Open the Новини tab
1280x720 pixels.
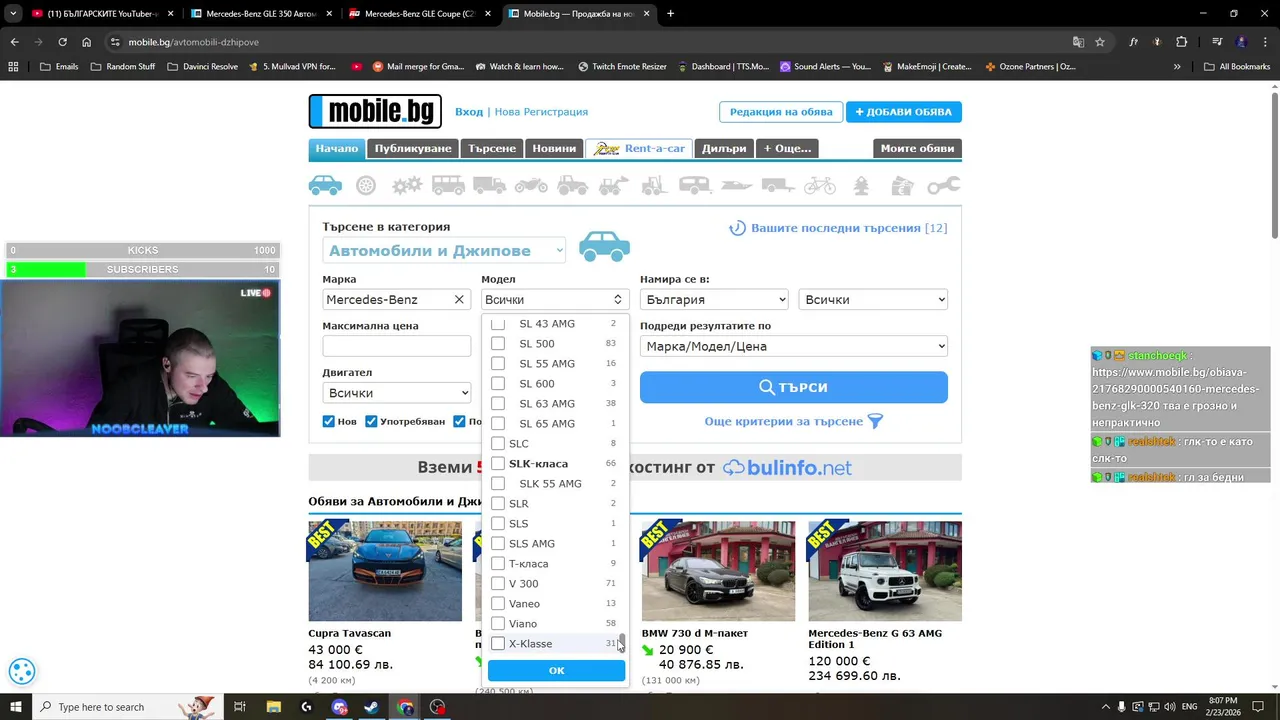(x=554, y=148)
